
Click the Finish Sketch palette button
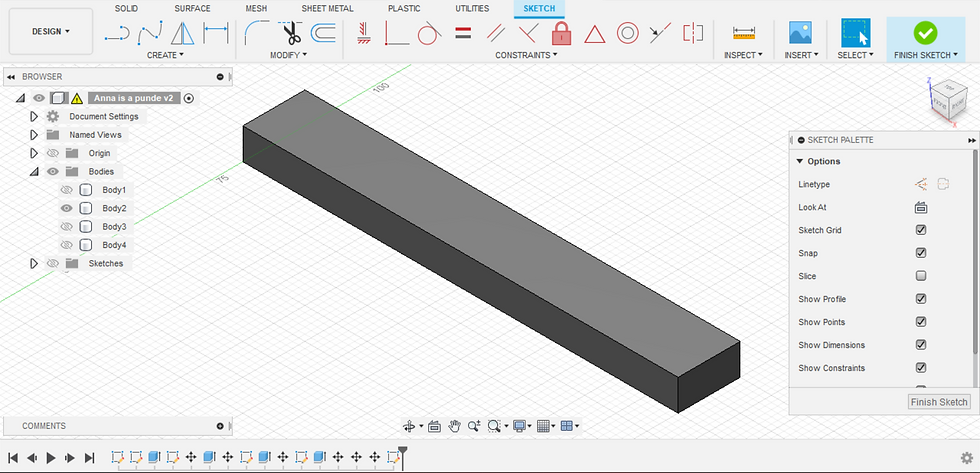coord(939,402)
